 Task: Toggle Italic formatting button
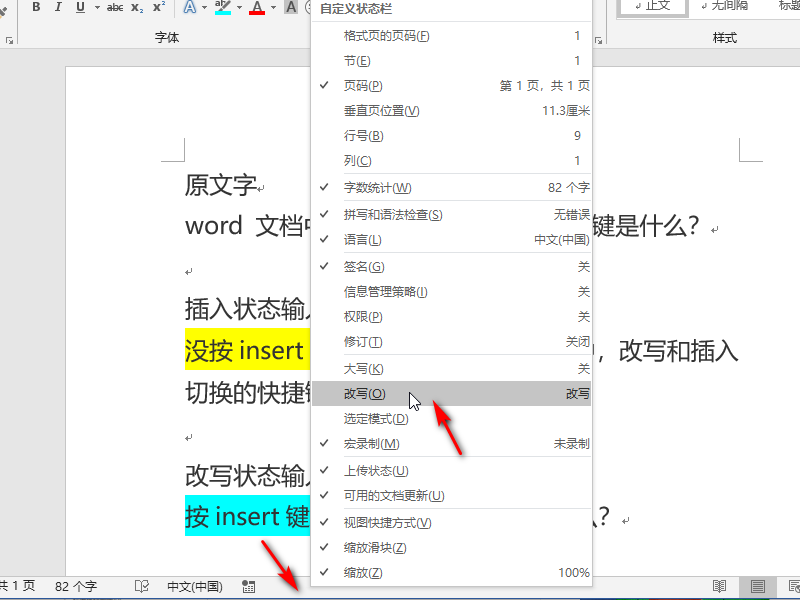[x=58, y=7]
